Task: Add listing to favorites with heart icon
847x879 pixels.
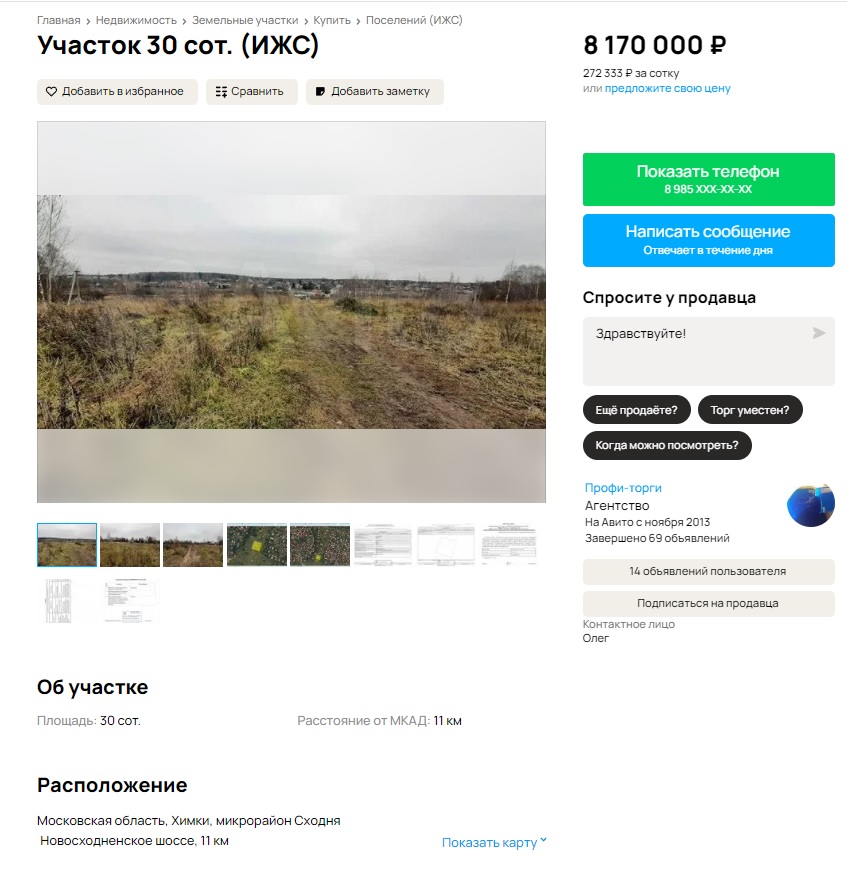Action: [x=117, y=92]
